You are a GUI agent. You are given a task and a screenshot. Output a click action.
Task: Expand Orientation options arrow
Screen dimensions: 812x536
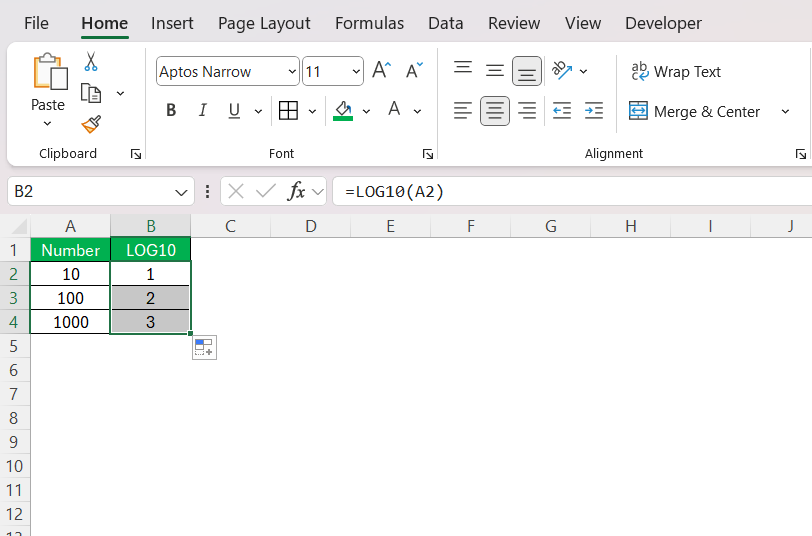[x=583, y=71]
